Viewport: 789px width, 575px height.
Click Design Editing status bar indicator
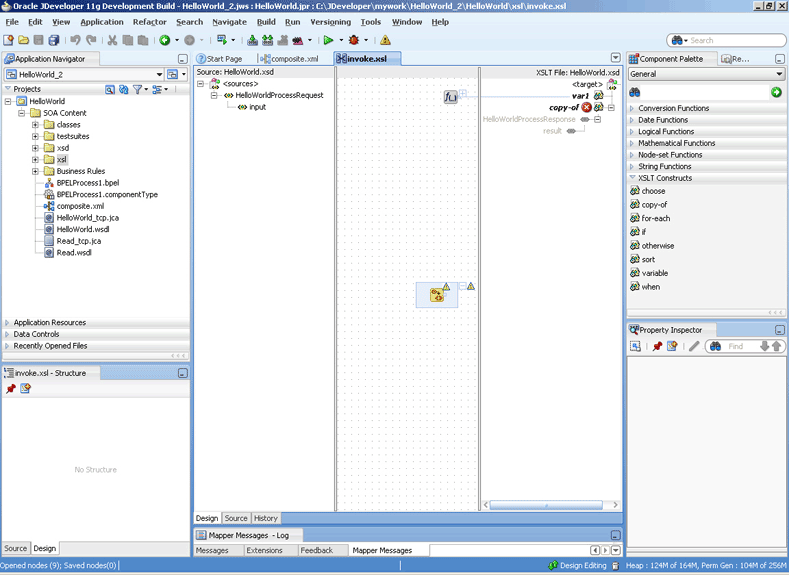[577, 565]
